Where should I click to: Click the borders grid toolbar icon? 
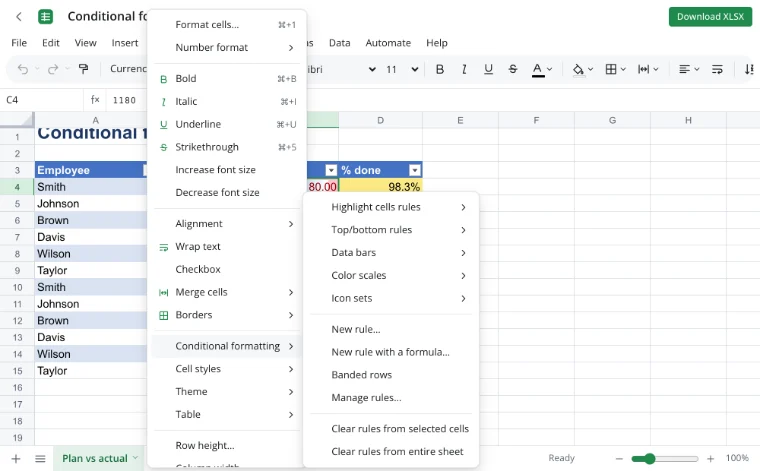click(611, 69)
